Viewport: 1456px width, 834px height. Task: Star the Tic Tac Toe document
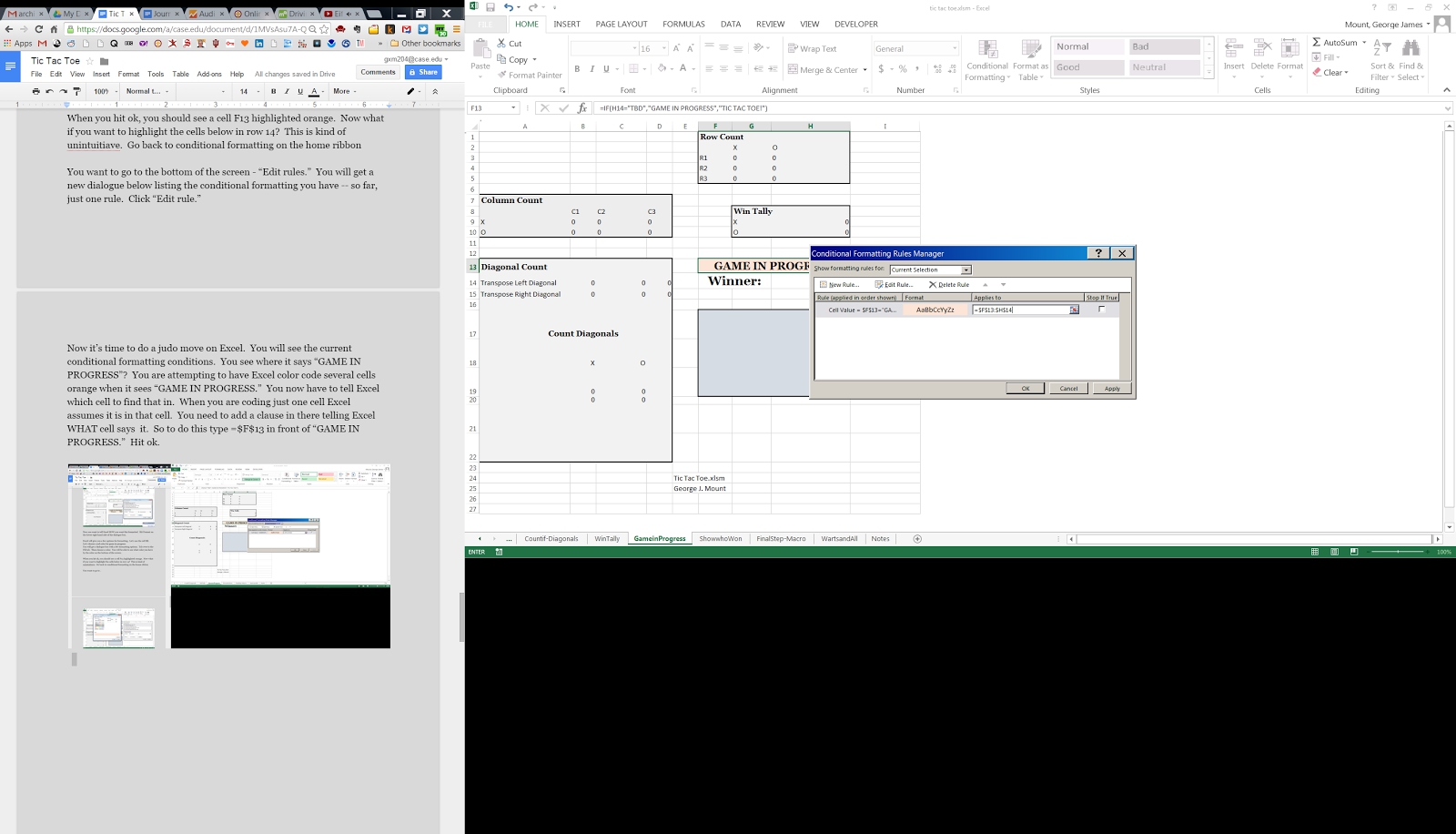click(x=89, y=61)
